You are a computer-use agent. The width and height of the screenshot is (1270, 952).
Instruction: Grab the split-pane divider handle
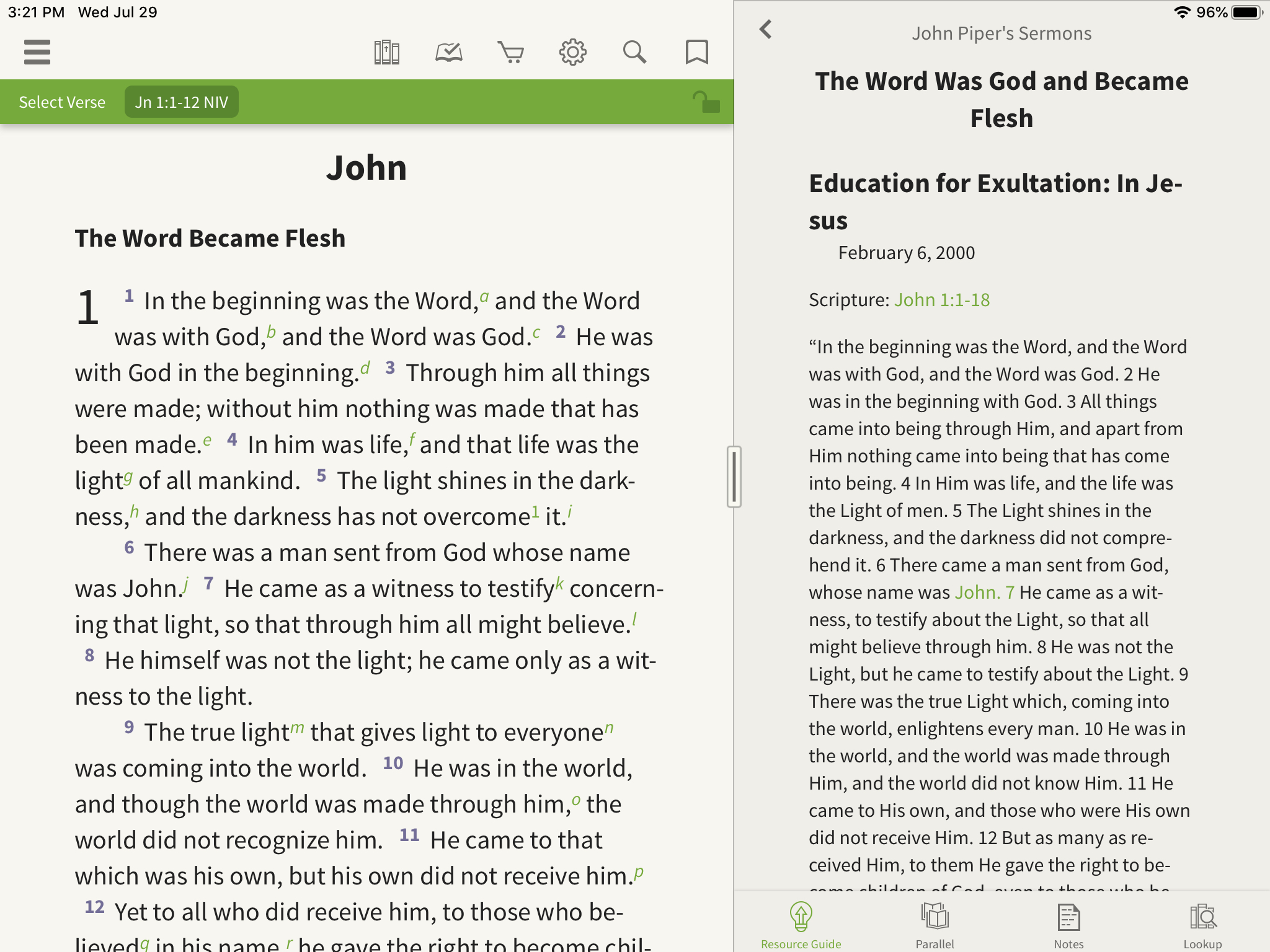(734, 477)
